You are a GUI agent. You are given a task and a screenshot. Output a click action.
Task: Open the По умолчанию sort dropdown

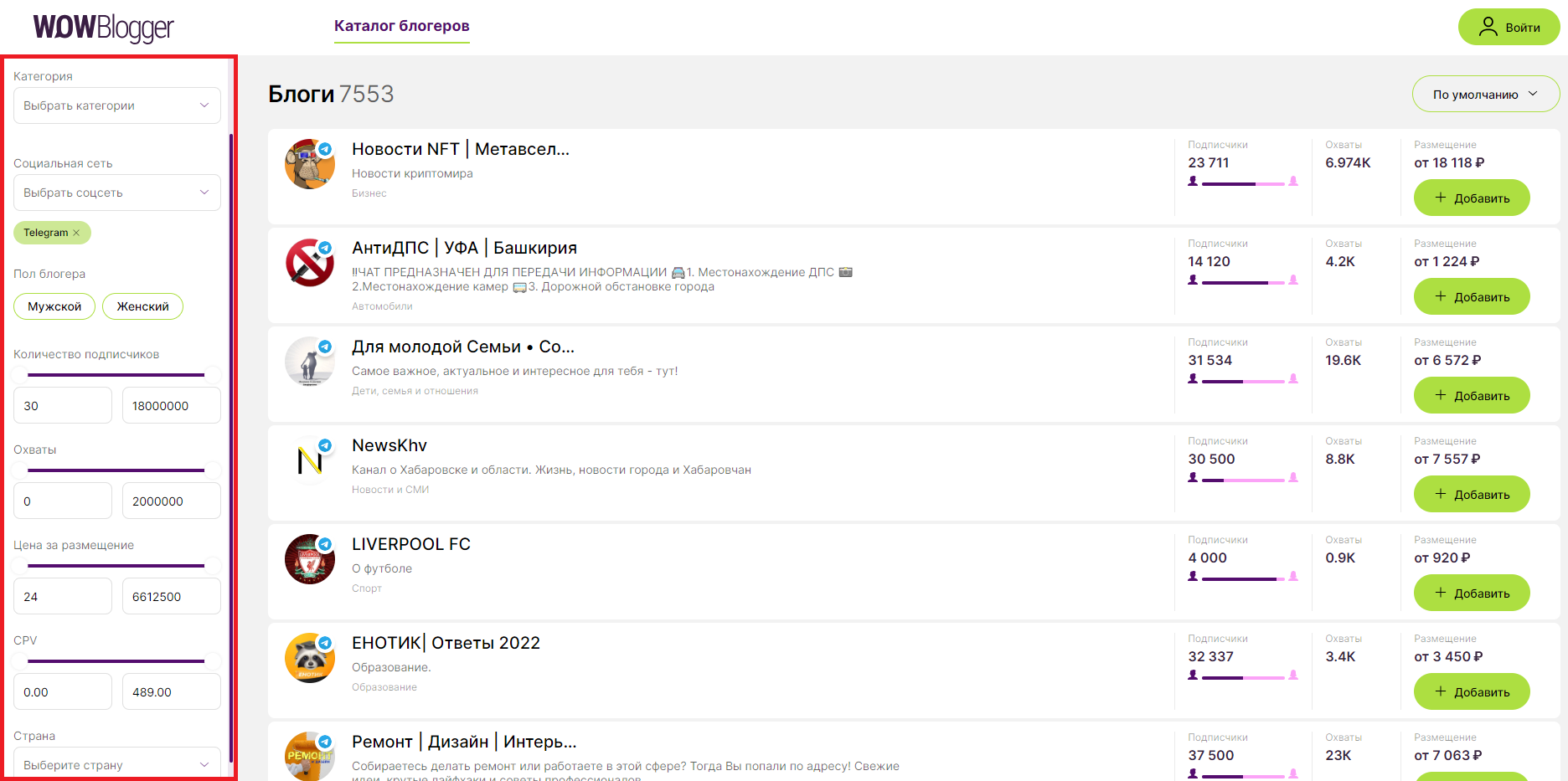point(1485,95)
